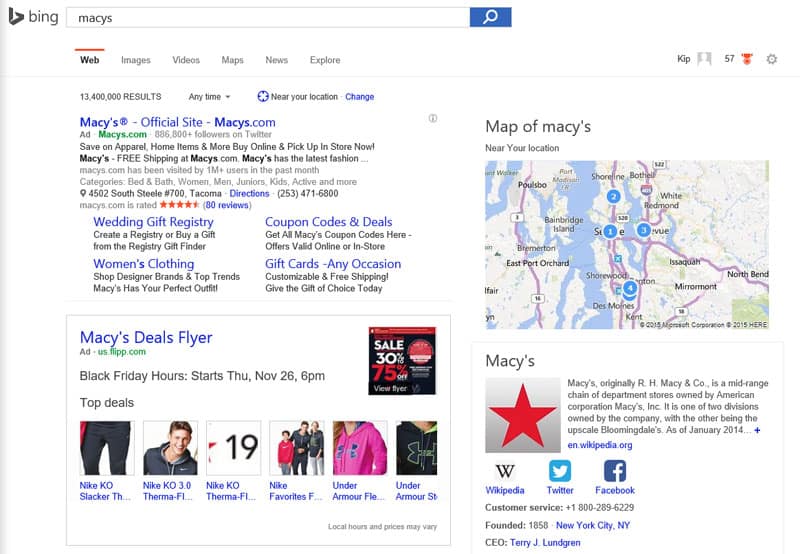The width and height of the screenshot is (800, 554).
Task: Open en.wikipedia.org source link
Action: coord(600,445)
